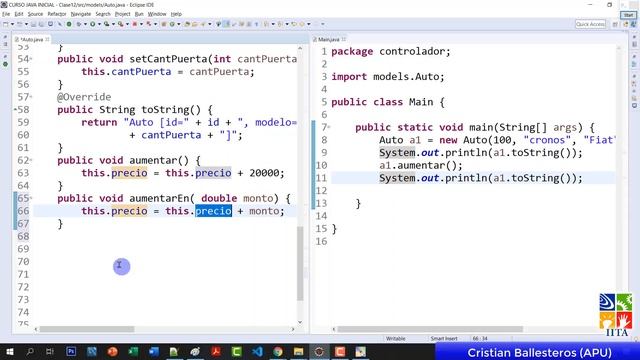The image size is (640, 360).
Task: Open the File menu
Action: click(x=6, y=14)
